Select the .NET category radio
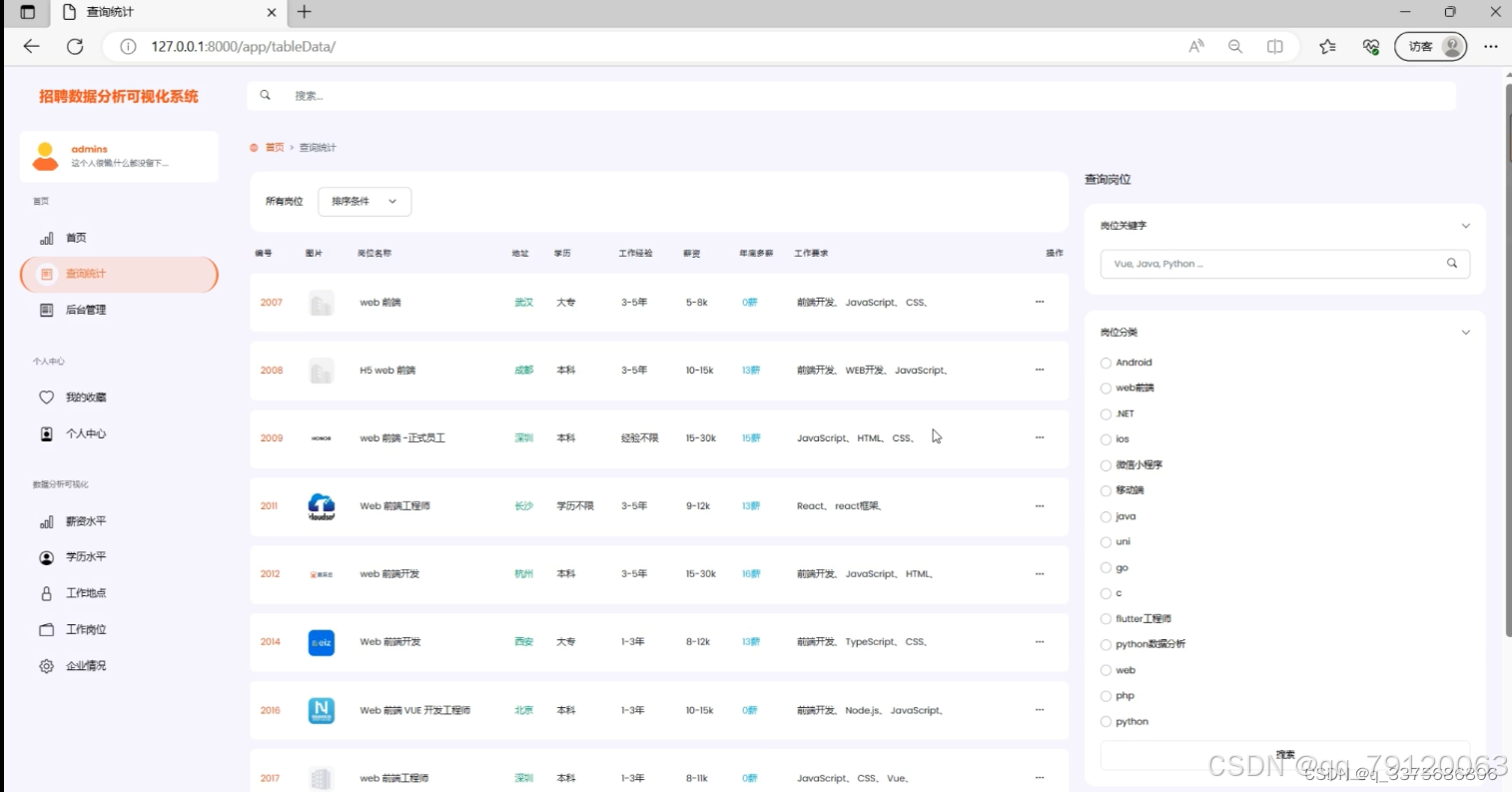Screen dimensions: 1512x792 (1106, 413)
